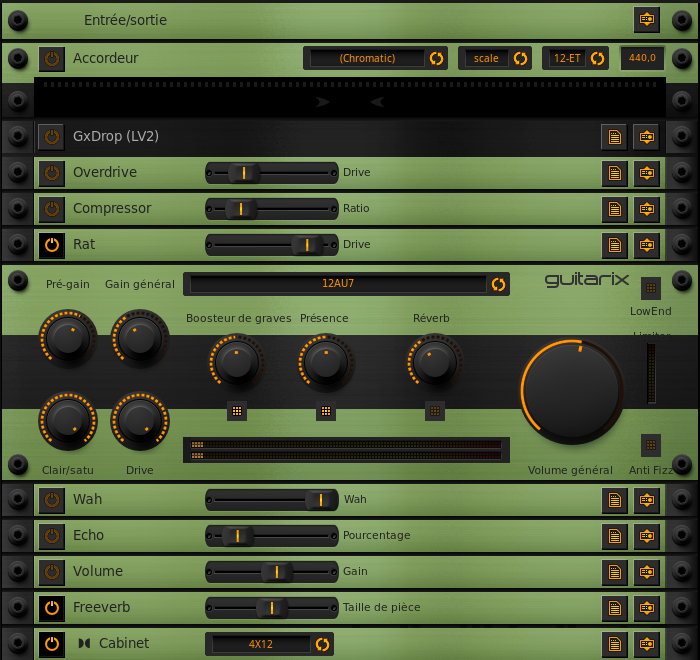The image size is (700, 660).
Task: Click the tuner display strip
Action: coord(350,97)
